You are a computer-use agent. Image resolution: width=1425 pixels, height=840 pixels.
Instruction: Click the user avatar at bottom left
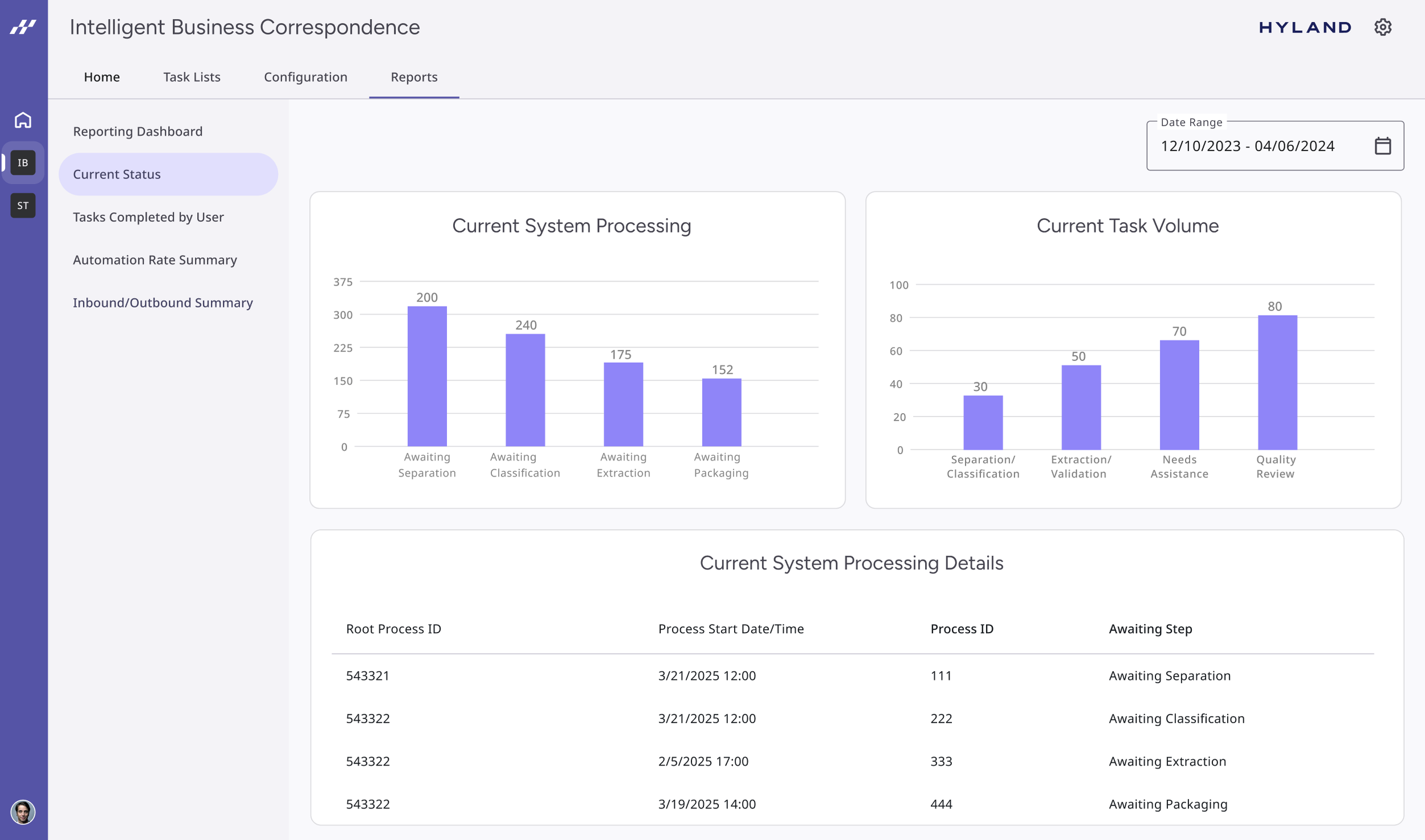[x=23, y=812]
